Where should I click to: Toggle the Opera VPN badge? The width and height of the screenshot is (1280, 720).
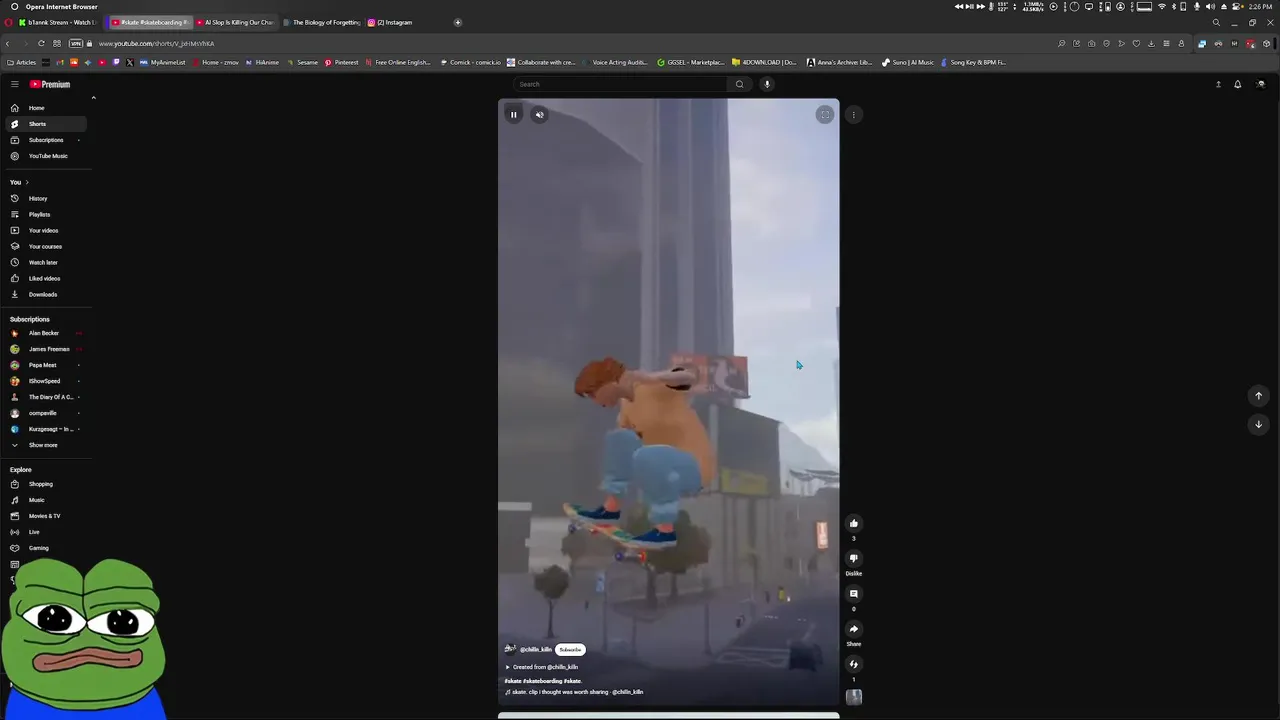coord(76,43)
